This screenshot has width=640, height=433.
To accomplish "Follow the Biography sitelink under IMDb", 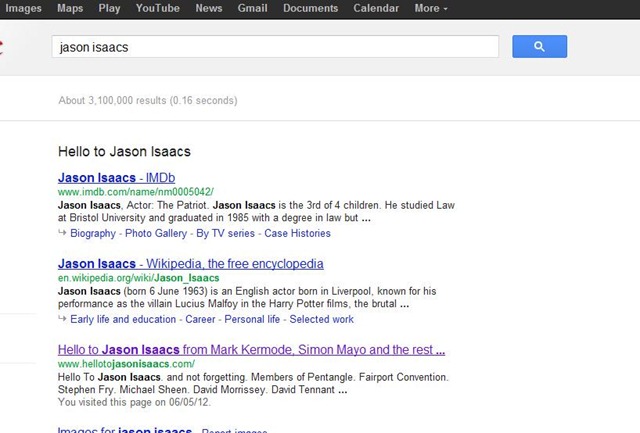I will click(93, 233).
